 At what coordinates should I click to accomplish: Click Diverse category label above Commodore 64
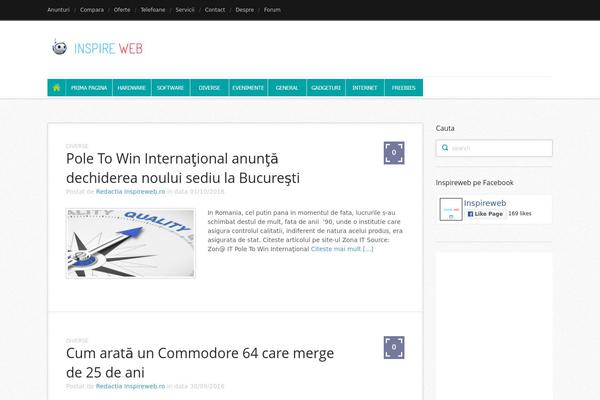pos(77,340)
